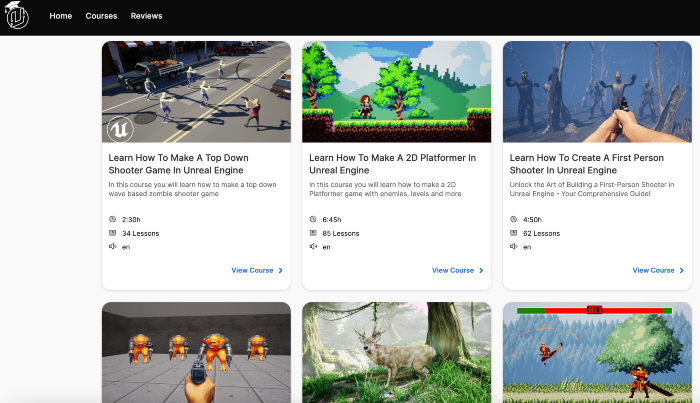Screen dimensions: 700x403
Task: Click the audio icon in the Top Down Shooter card
Action: (112, 246)
